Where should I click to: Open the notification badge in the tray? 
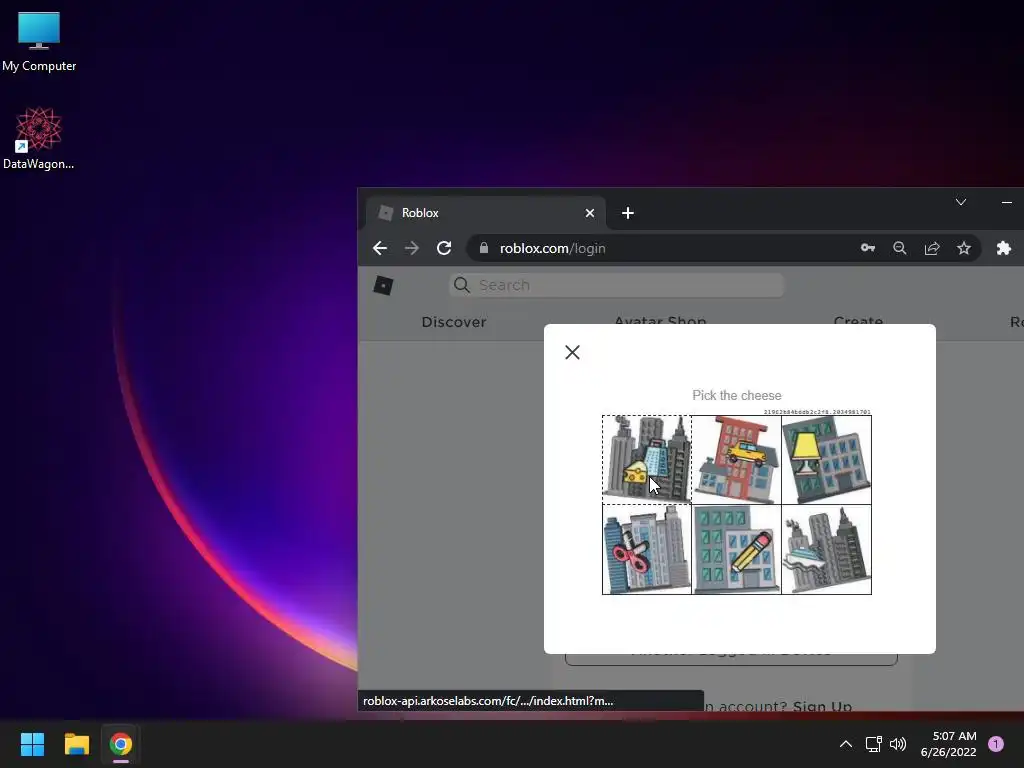click(x=996, y=744)
